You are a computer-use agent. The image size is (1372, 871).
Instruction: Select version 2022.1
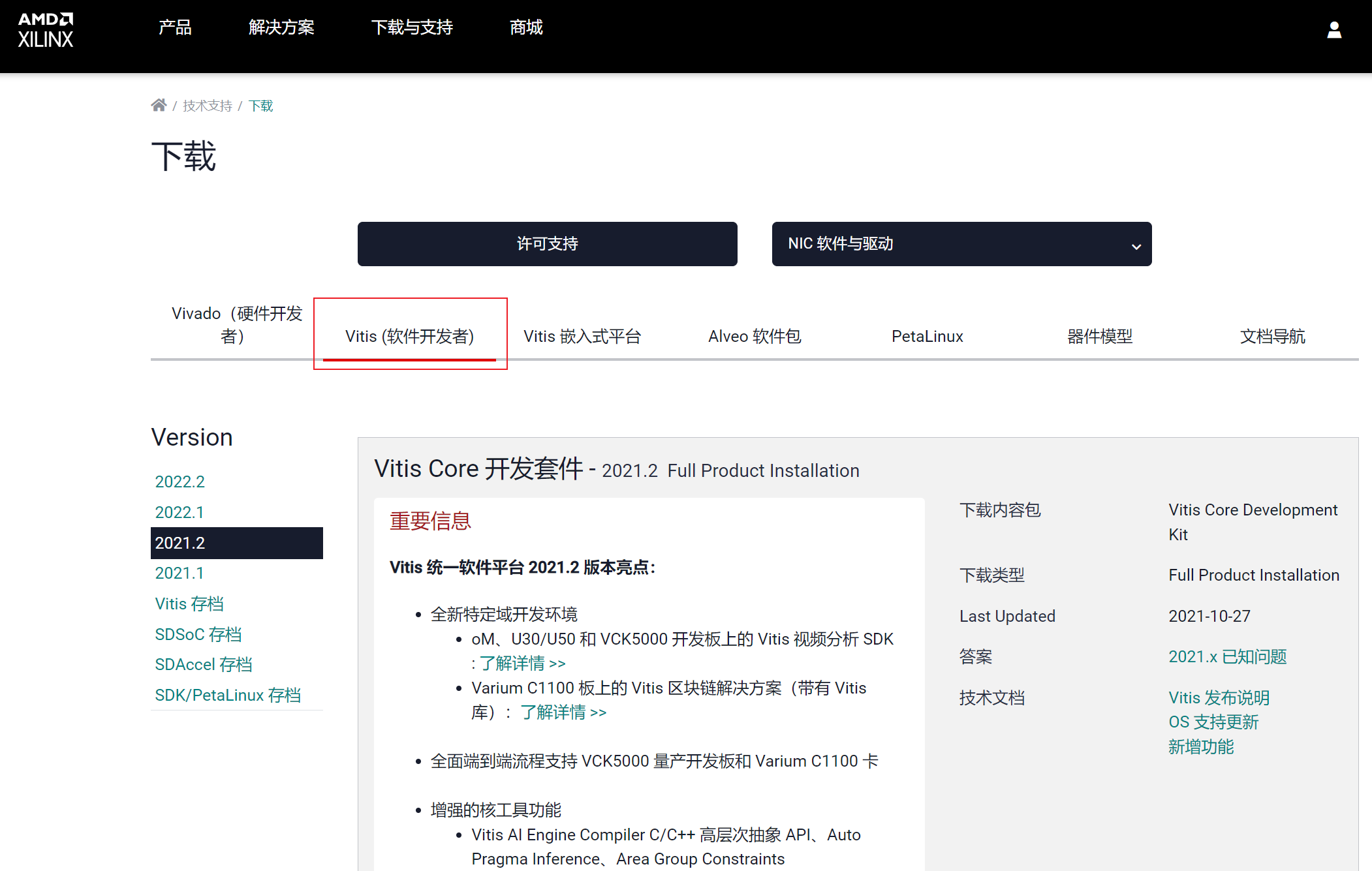179,512
